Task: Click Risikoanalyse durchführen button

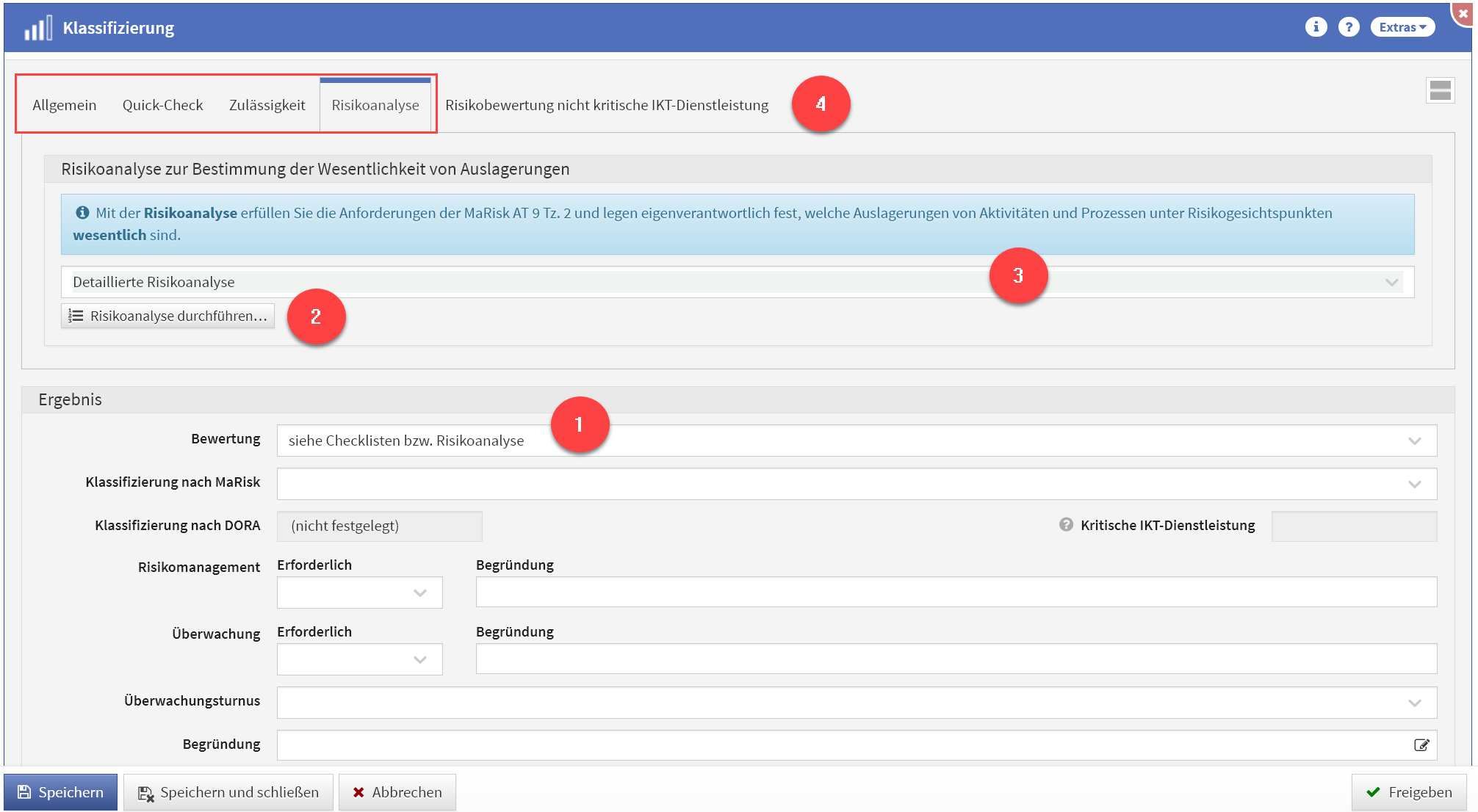Action: pos(168,316)
